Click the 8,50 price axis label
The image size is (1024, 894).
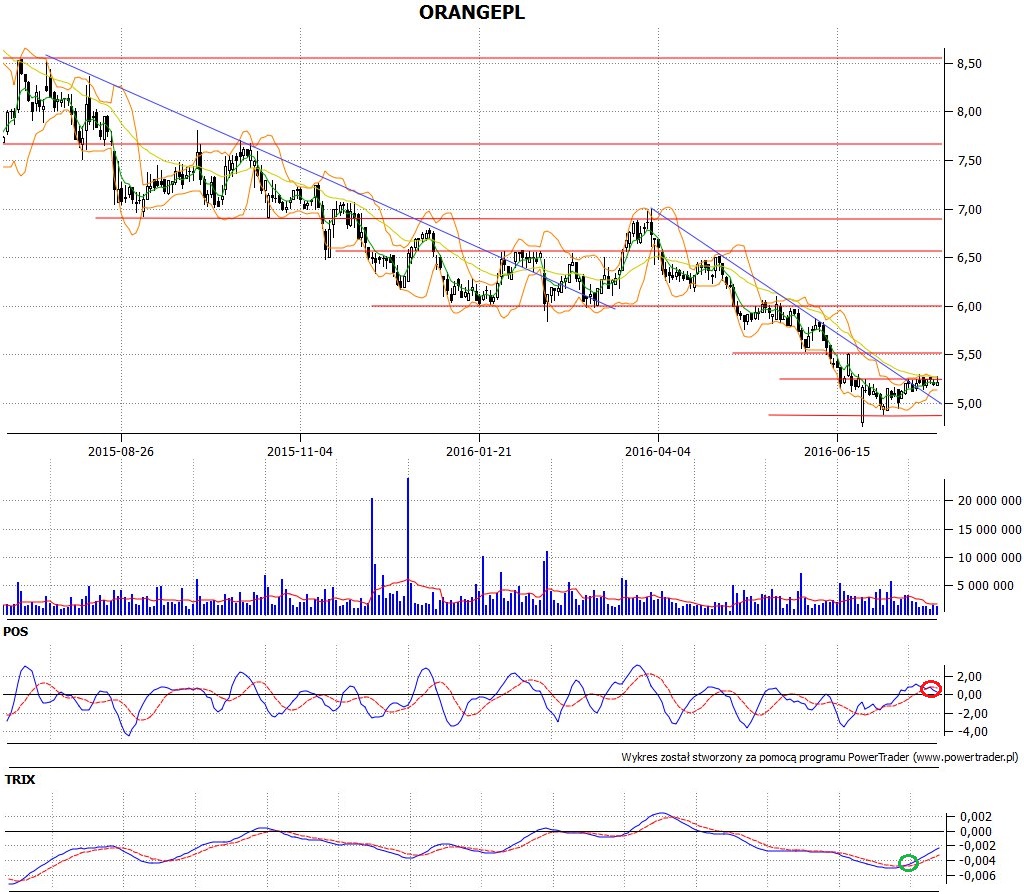pos(969,63)
